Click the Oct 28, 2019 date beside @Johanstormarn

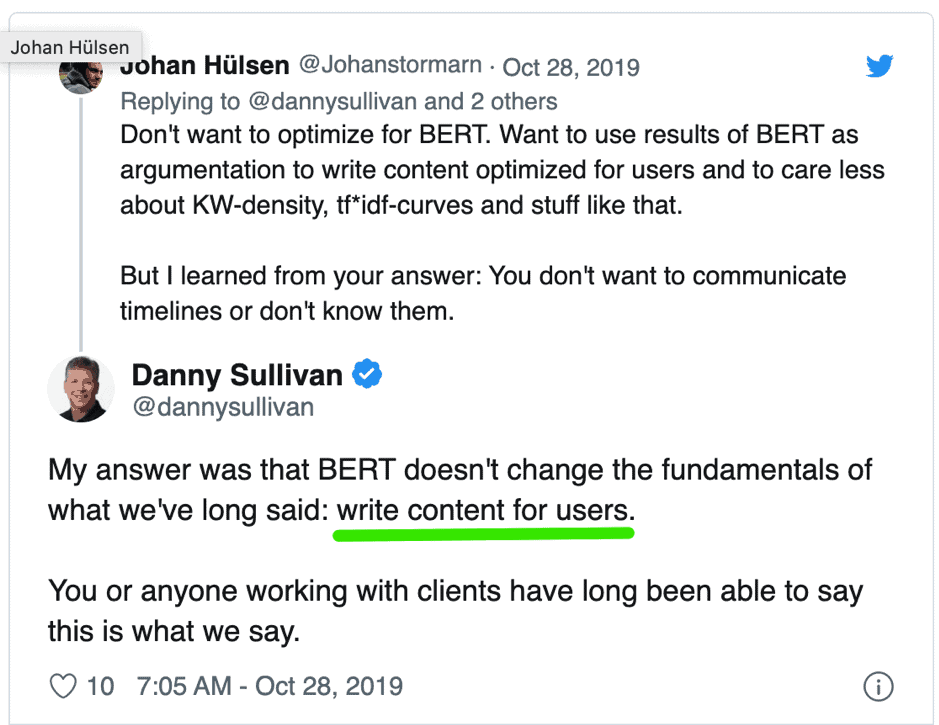[571, 67]
